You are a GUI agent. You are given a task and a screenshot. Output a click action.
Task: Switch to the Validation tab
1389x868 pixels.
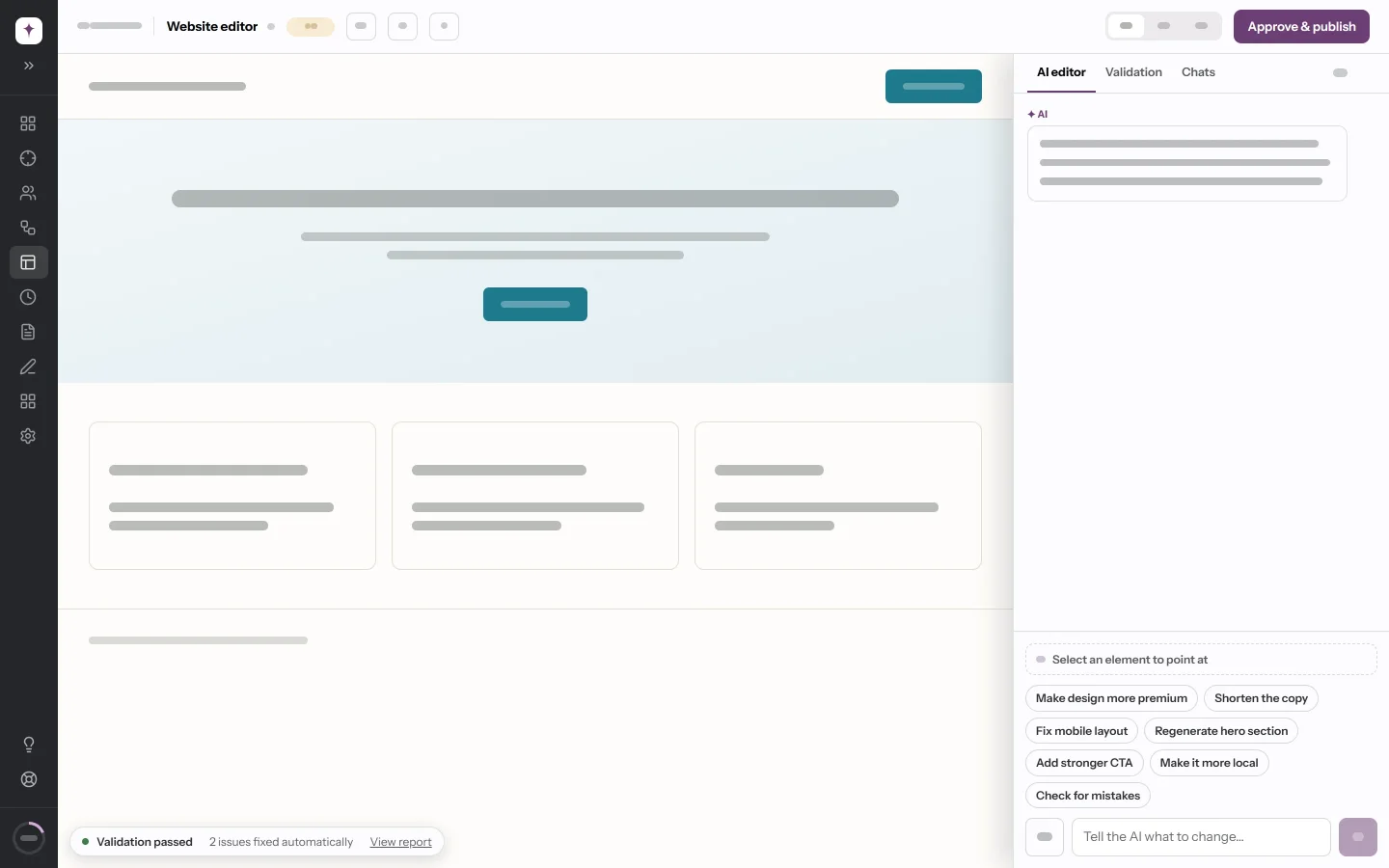pos(1133,72)
